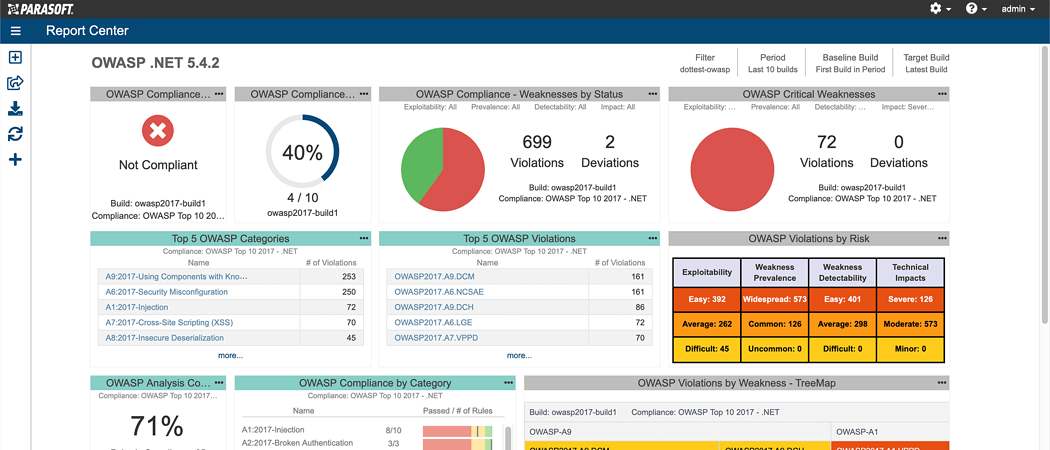Image resolution: width=1050 pixels, height=450 pixels.
Task: Click the Technical Impacts Severe: 126 cell
Action: [x=910, y=300]
